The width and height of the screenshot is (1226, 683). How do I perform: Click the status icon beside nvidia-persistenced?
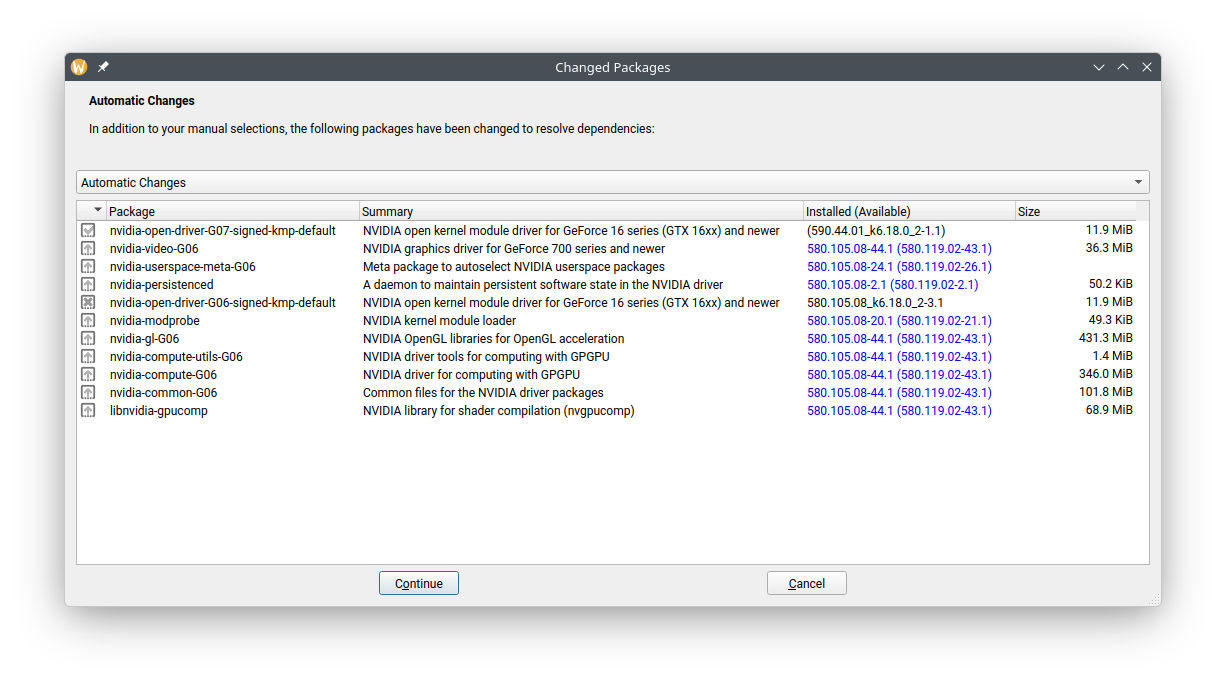(88, 285)
